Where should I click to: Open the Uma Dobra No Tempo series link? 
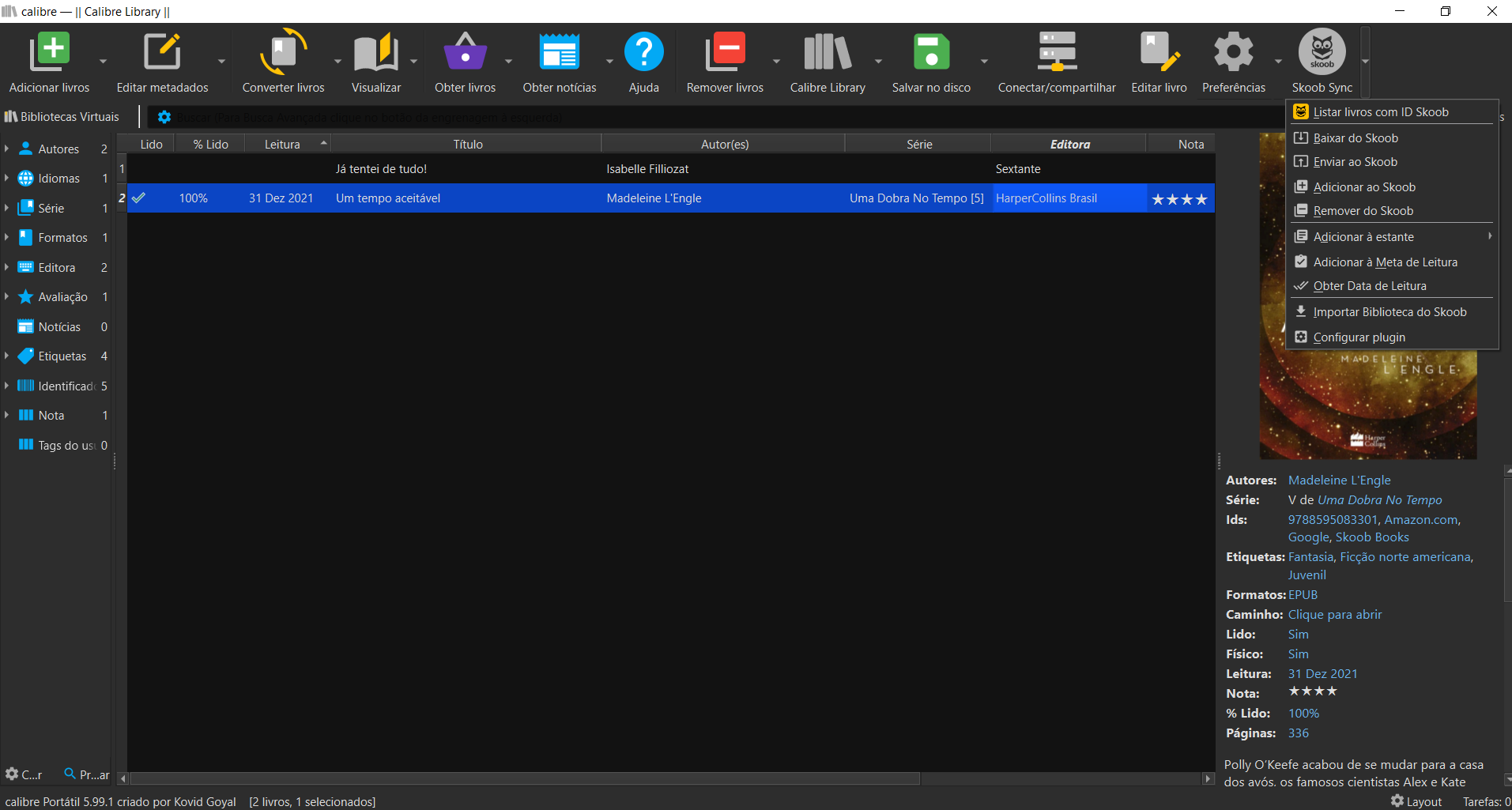coord(1379,499)
